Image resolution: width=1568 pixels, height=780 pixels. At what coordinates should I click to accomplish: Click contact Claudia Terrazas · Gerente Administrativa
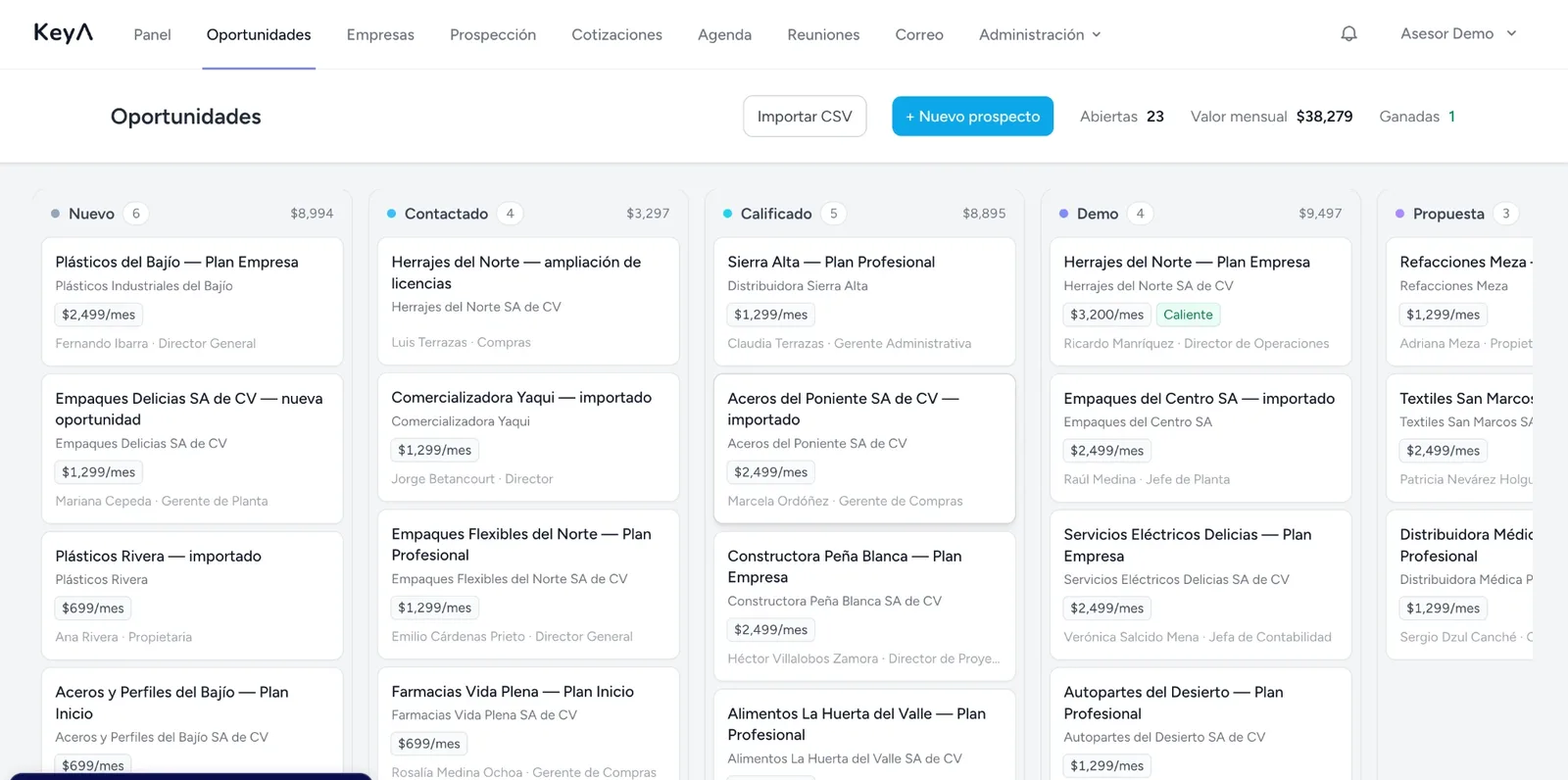click(850, 343)
